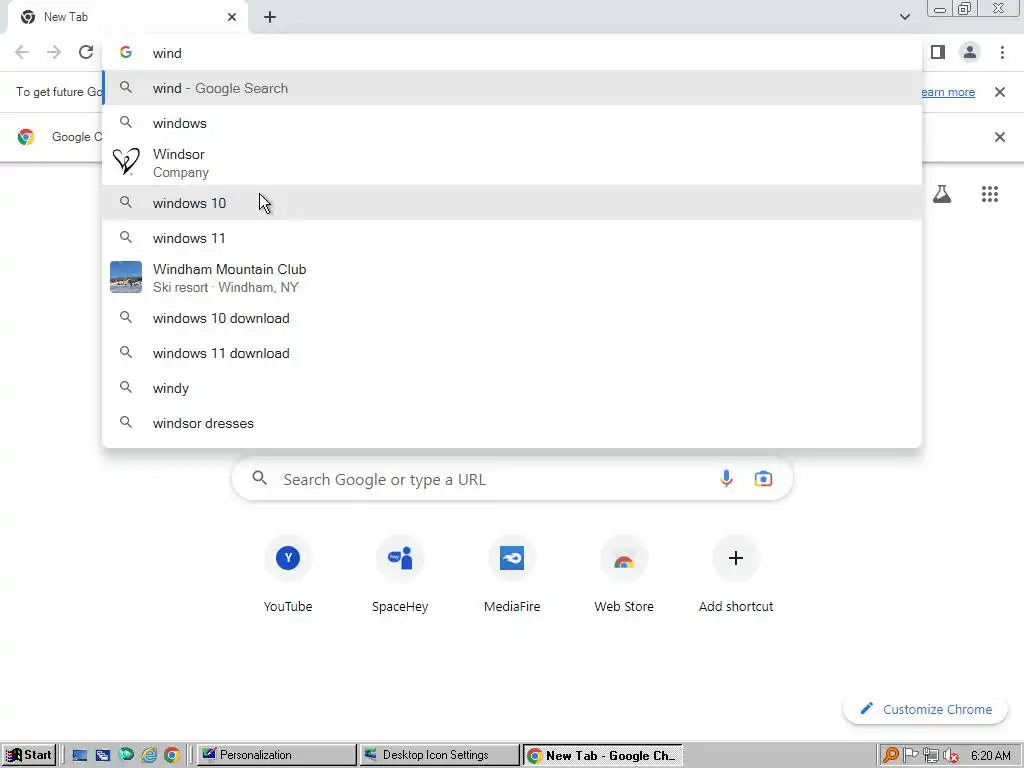Open the profile avatar menu

(970, 52)
